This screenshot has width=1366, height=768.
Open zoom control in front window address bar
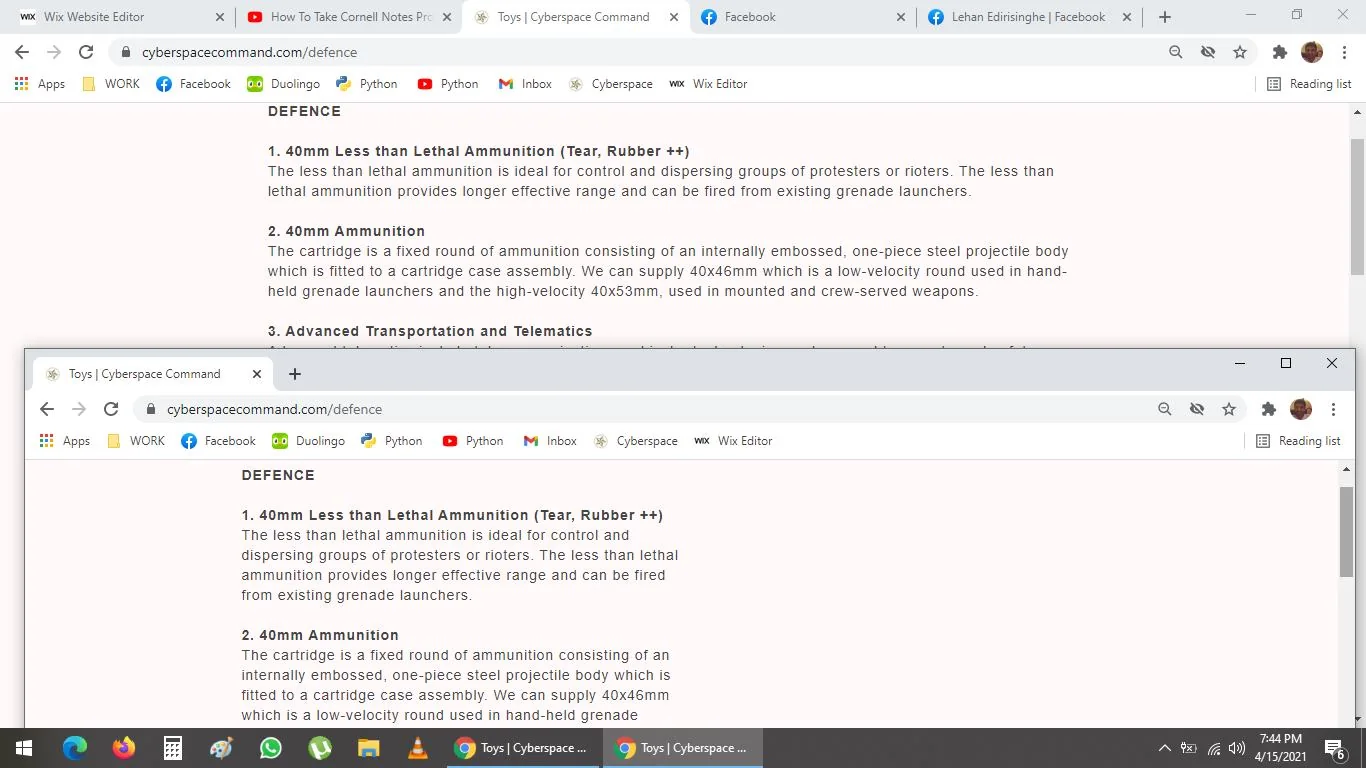[x=1164, y=409]
